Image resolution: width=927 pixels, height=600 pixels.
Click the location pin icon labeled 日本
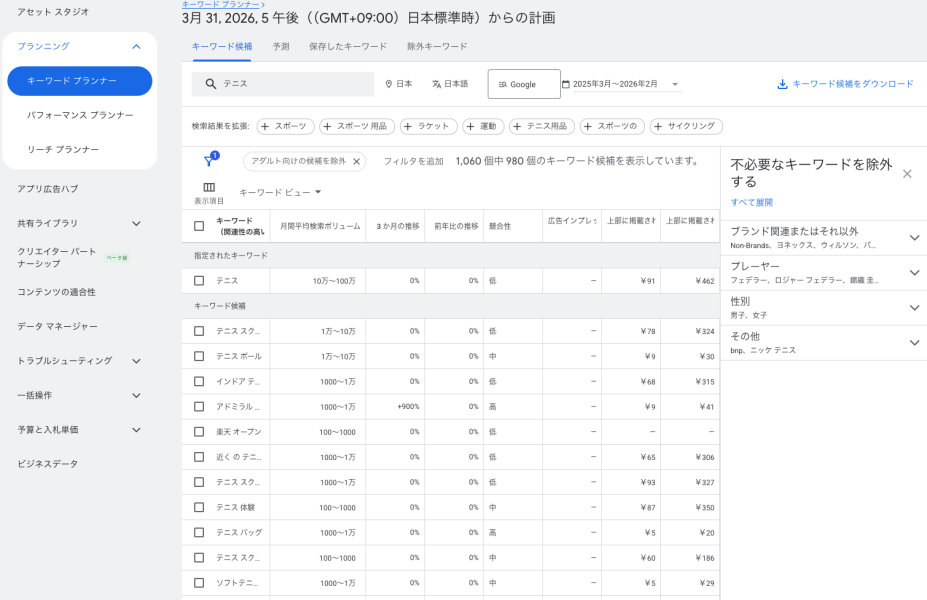tap(387, 84)
